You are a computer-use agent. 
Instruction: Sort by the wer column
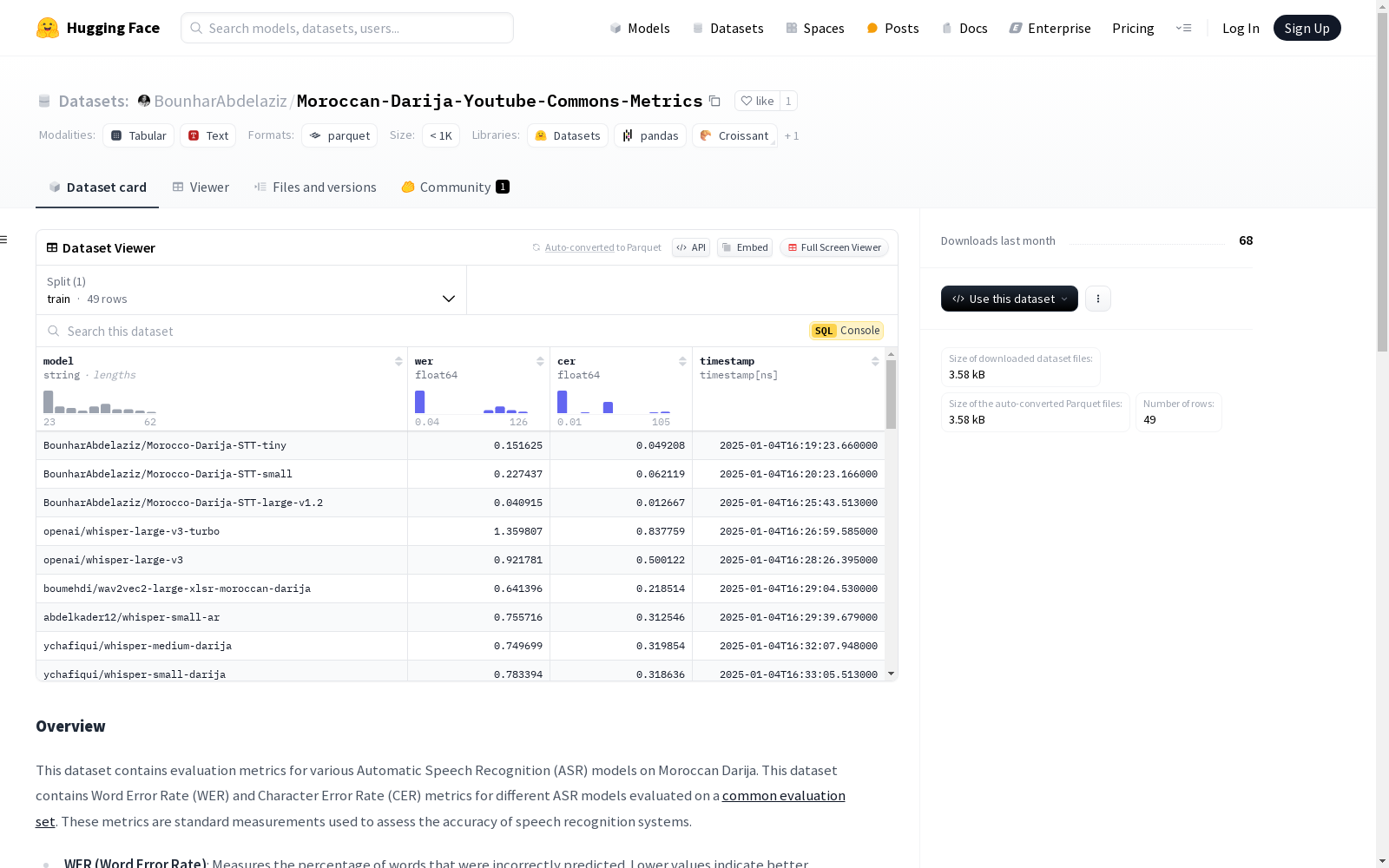(540, 361)
